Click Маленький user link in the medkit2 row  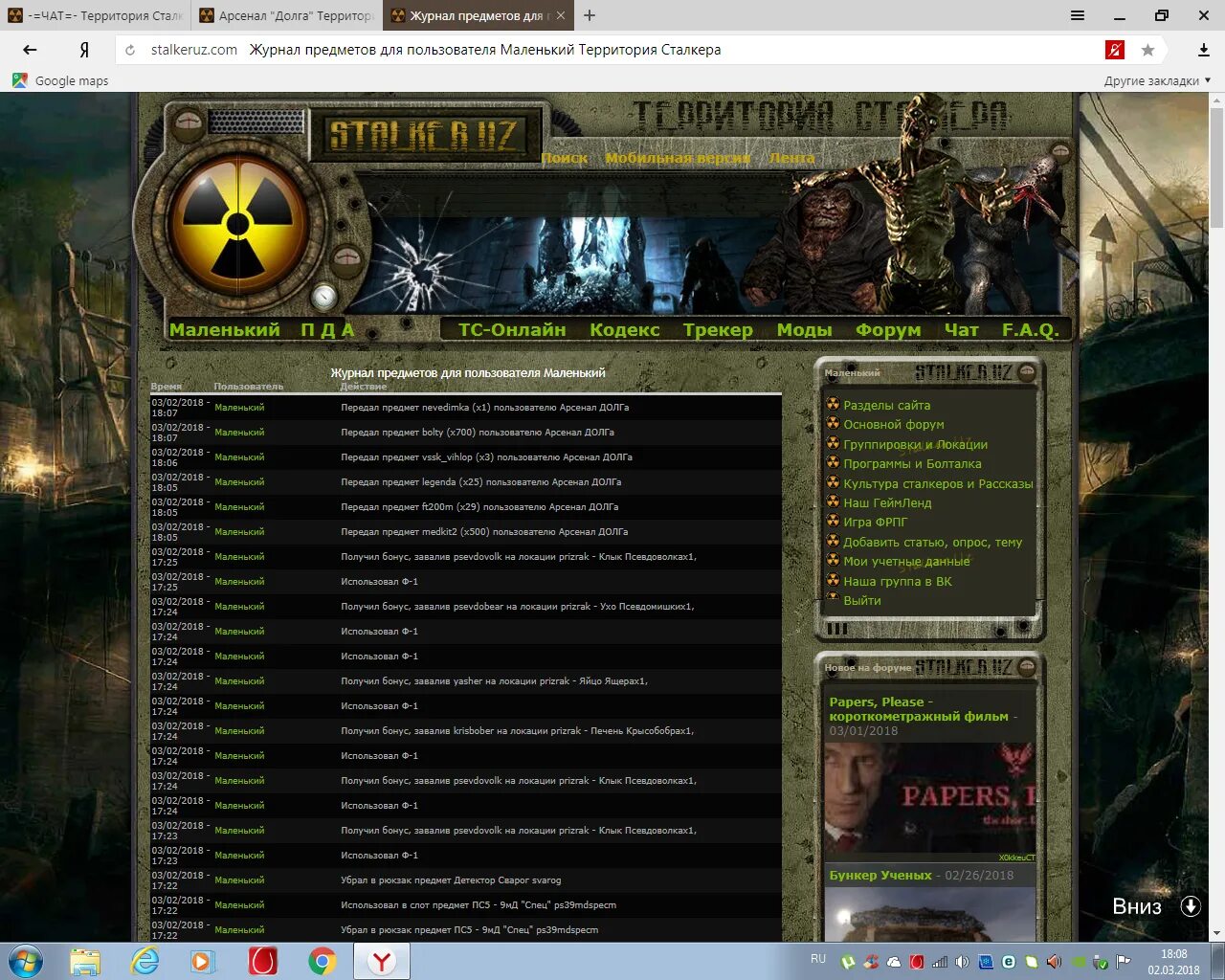pyautogui.click(x=239, y=532)
